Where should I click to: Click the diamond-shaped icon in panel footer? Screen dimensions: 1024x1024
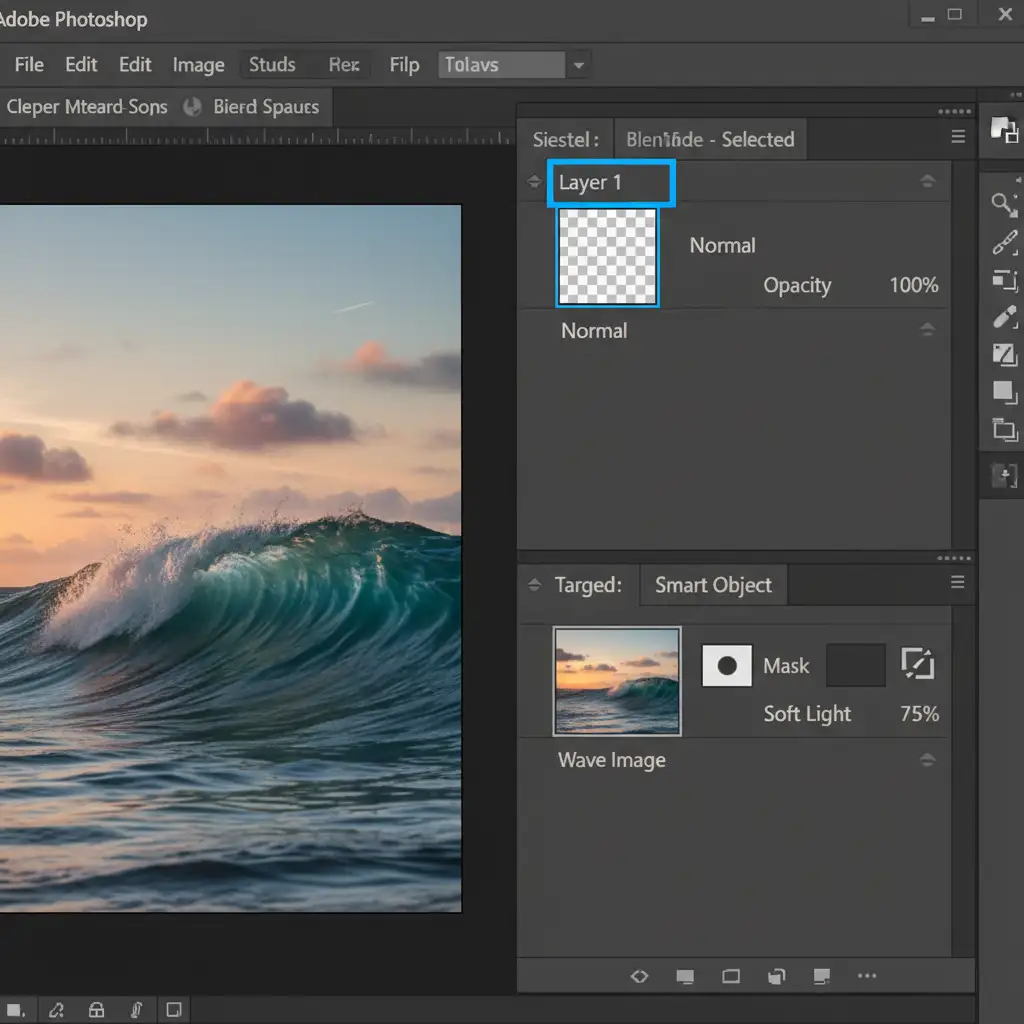click(640, 976)
